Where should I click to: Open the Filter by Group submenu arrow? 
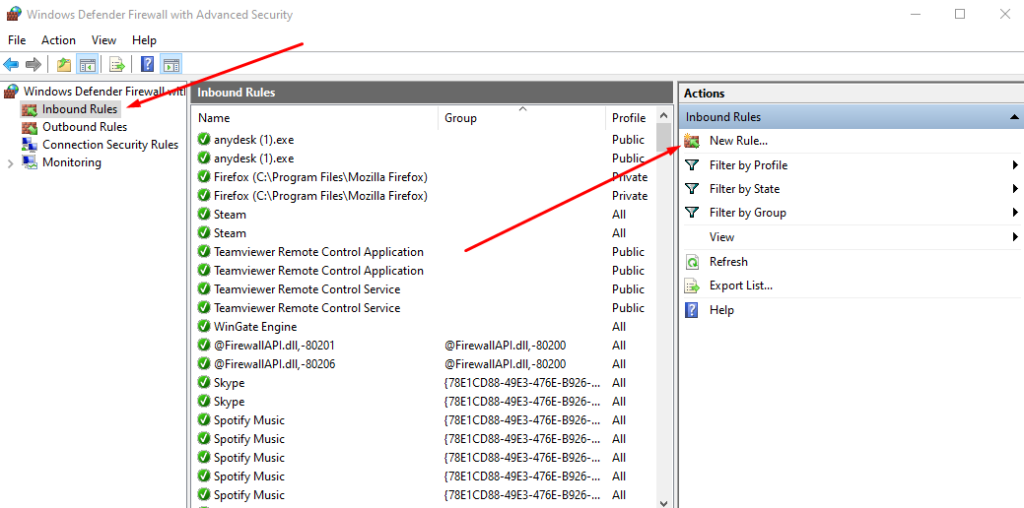1016,212
